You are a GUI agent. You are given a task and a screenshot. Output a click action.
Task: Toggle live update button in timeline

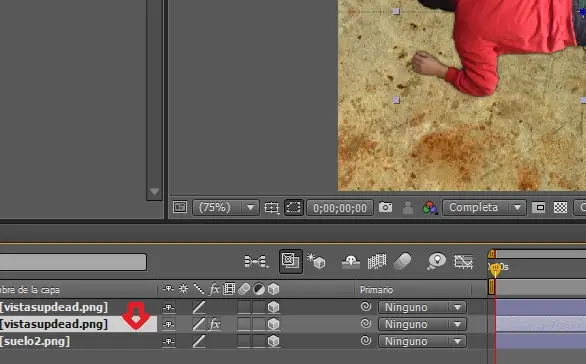291,261
